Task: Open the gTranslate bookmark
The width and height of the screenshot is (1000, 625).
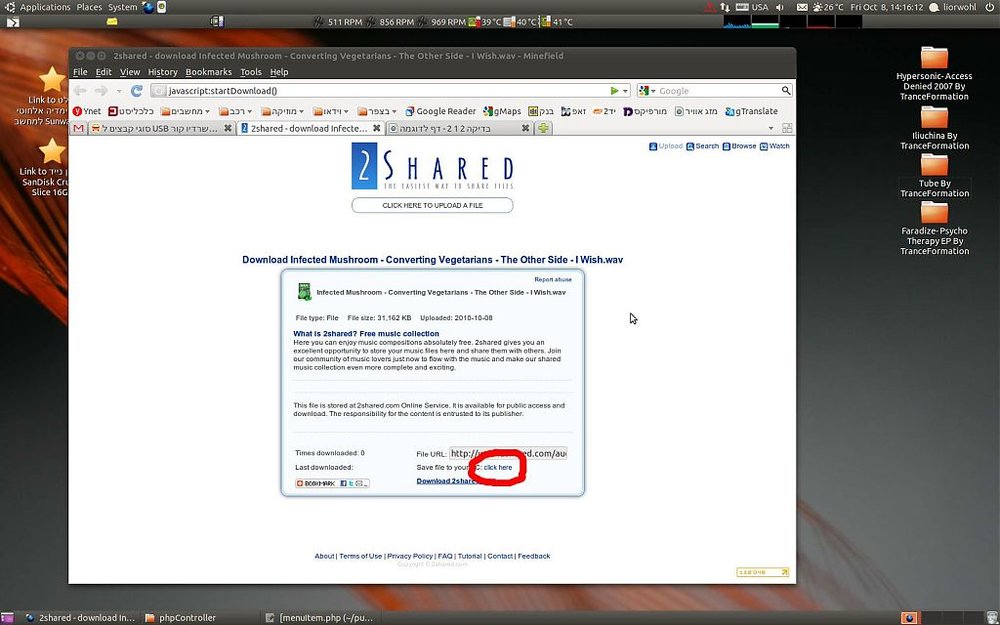Action: 751,111
